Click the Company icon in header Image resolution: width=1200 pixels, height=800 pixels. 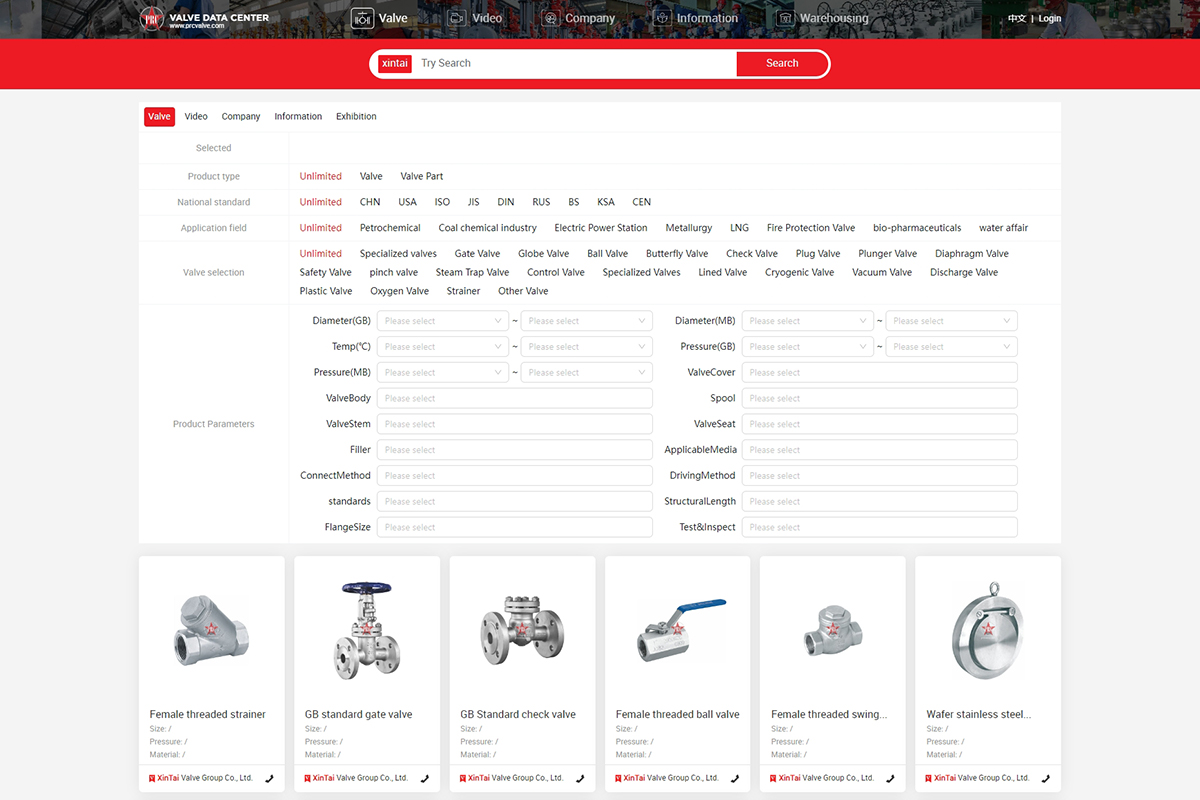[550, 18]
